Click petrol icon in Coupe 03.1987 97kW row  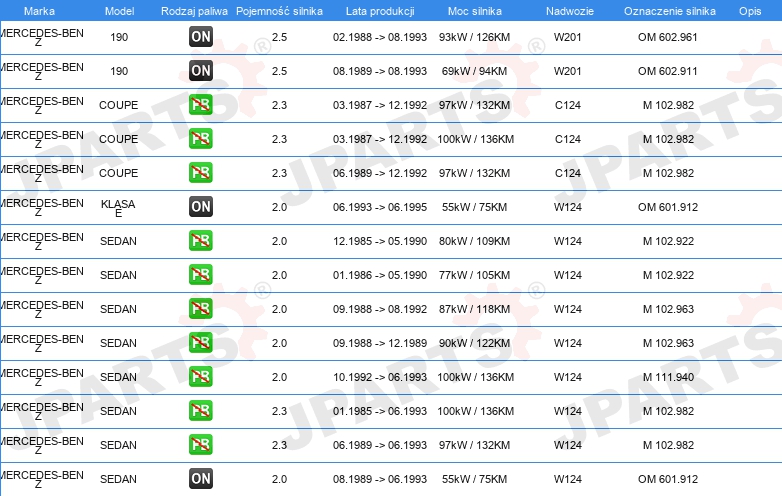pos(200,105)
